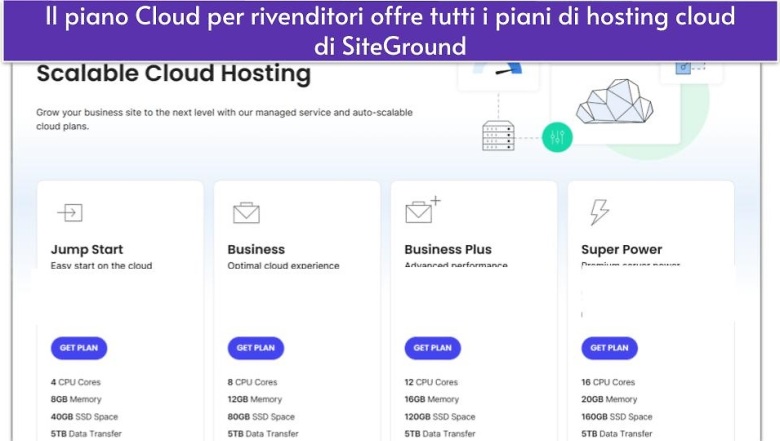This screenshot has height=441, width=780.
Task: Click '5TB Data Transfer' in Super Power
Action: [617, 434]
